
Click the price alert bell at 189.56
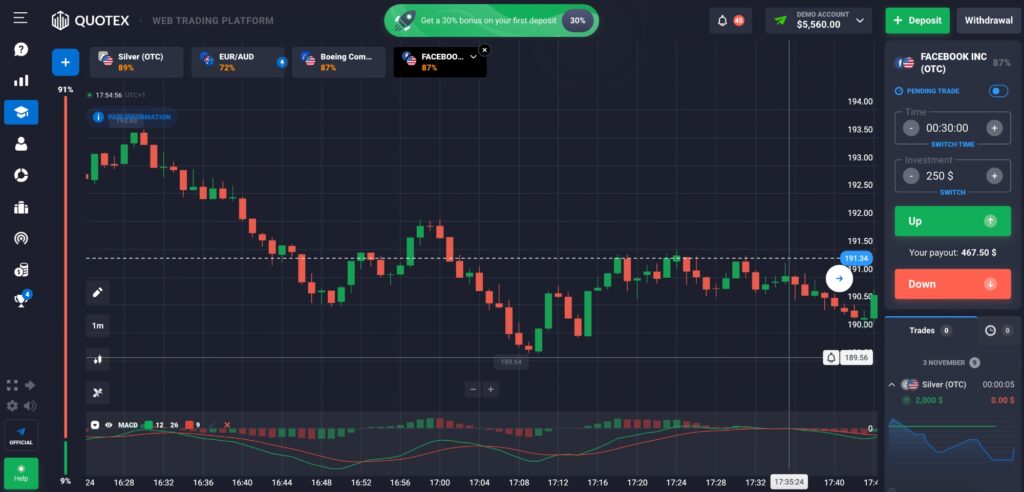[831, 357]
